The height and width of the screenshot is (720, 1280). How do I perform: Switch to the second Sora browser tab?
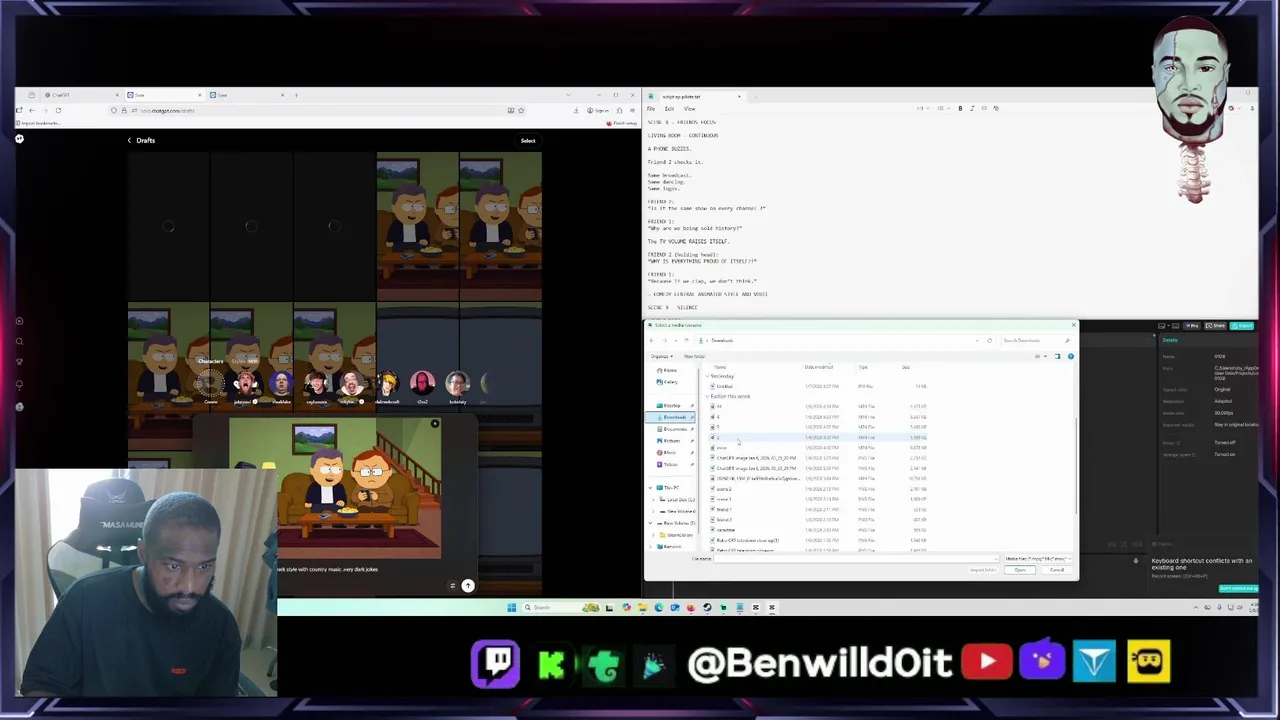point(245,95)
